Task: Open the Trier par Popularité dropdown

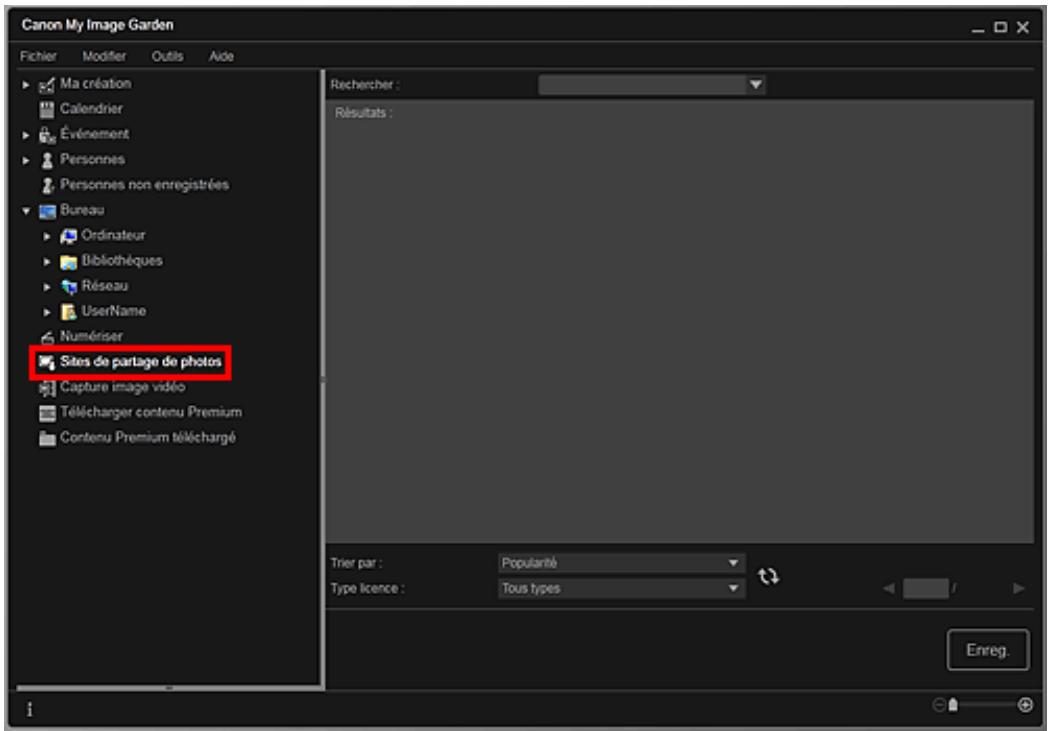Action: click(x=621, y=563)
